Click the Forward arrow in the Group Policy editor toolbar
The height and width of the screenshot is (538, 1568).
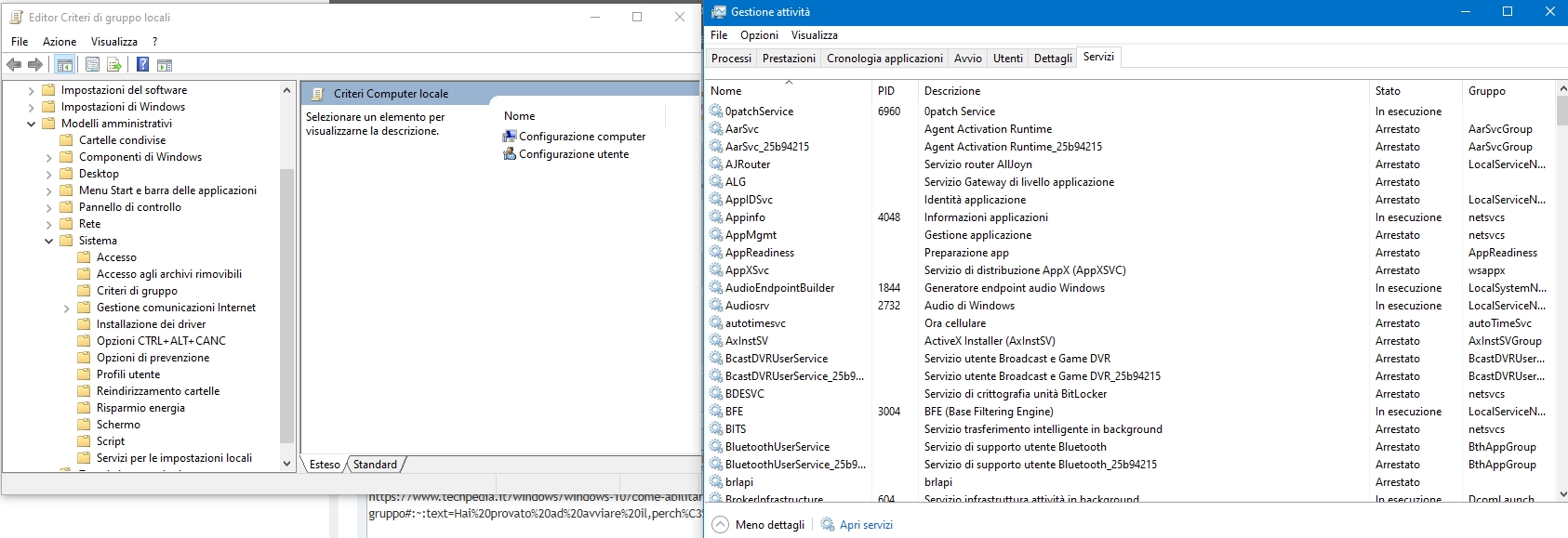pyautogui.click(x=35, y=64)
